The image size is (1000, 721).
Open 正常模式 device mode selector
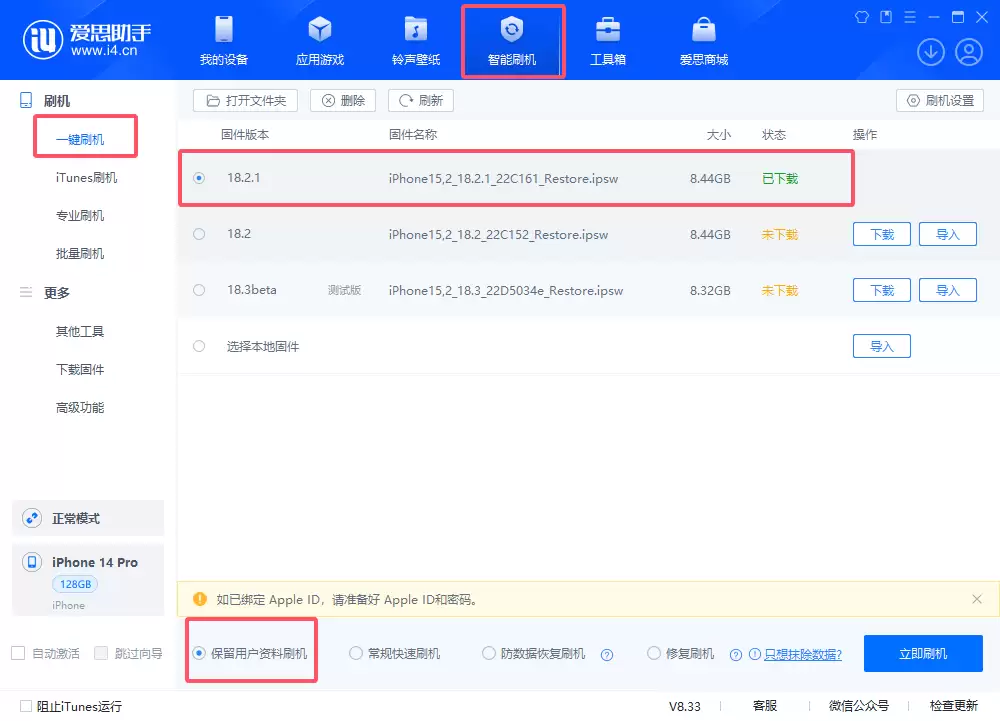coord(88,519)
